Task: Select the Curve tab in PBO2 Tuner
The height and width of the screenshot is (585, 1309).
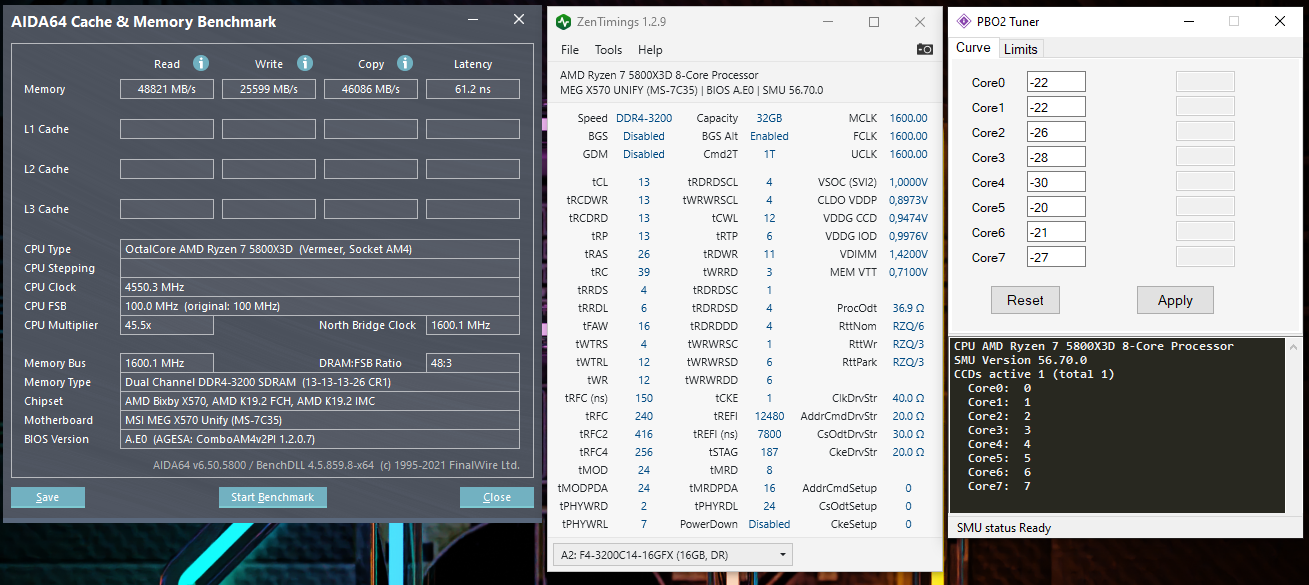Action: (x=973, y=48)
